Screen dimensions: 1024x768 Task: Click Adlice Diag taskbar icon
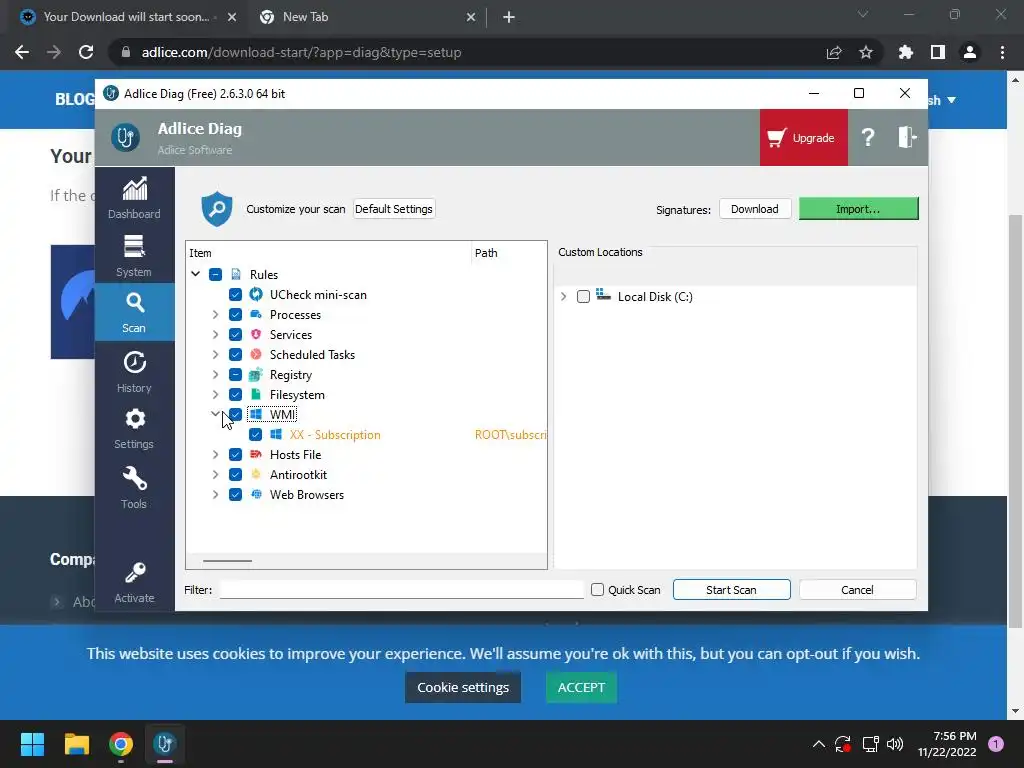click(x=165, y=744)
